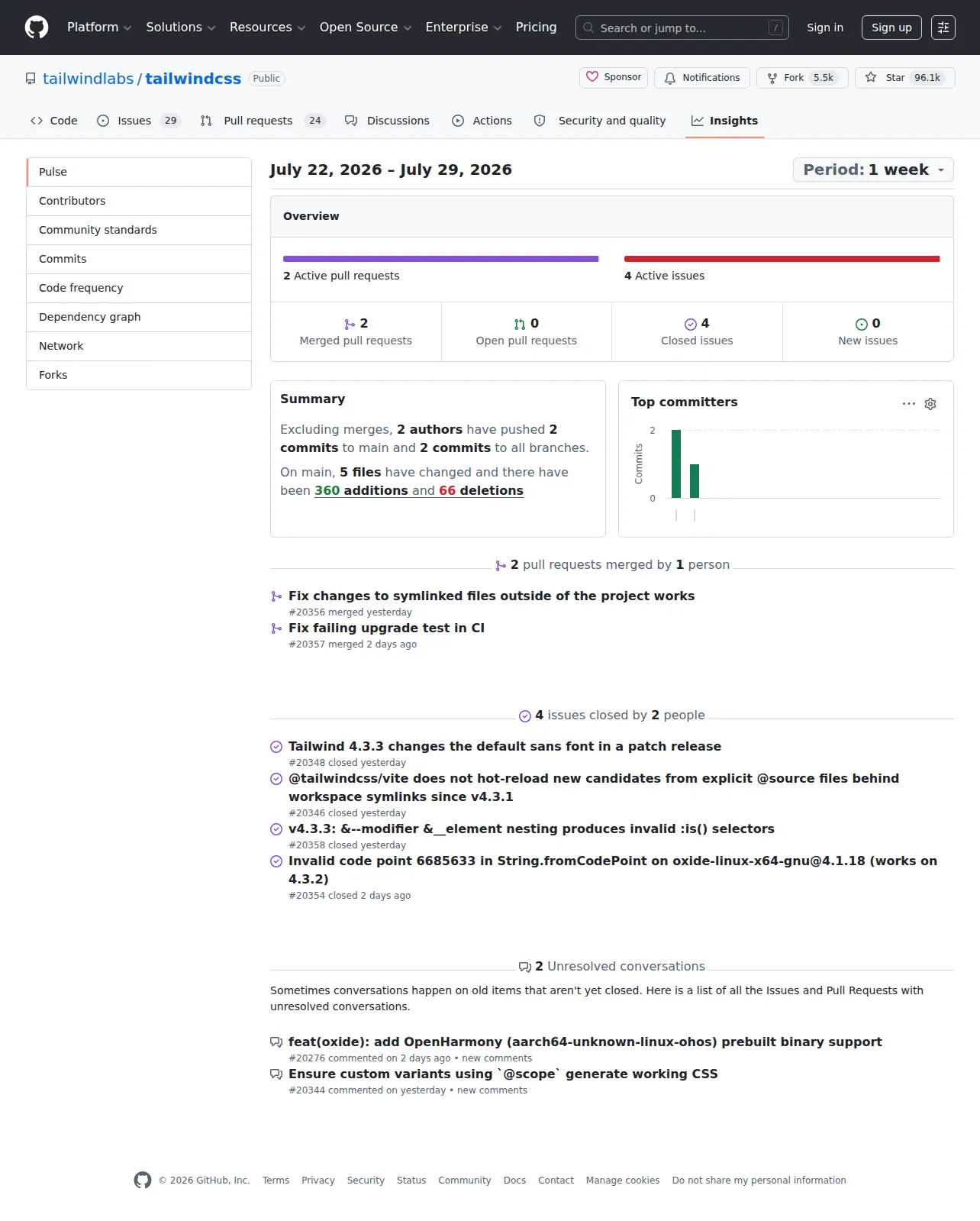Open the Resources dropdown
The height and width of the screenshot is (1221, 980).
pos(268,27)
